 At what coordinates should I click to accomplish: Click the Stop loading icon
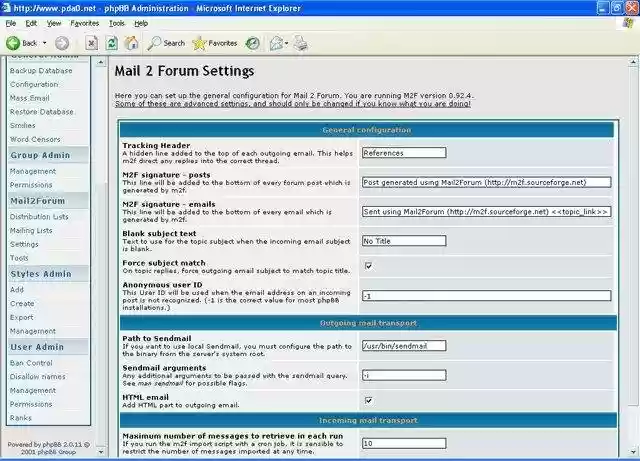pos(91,43)
